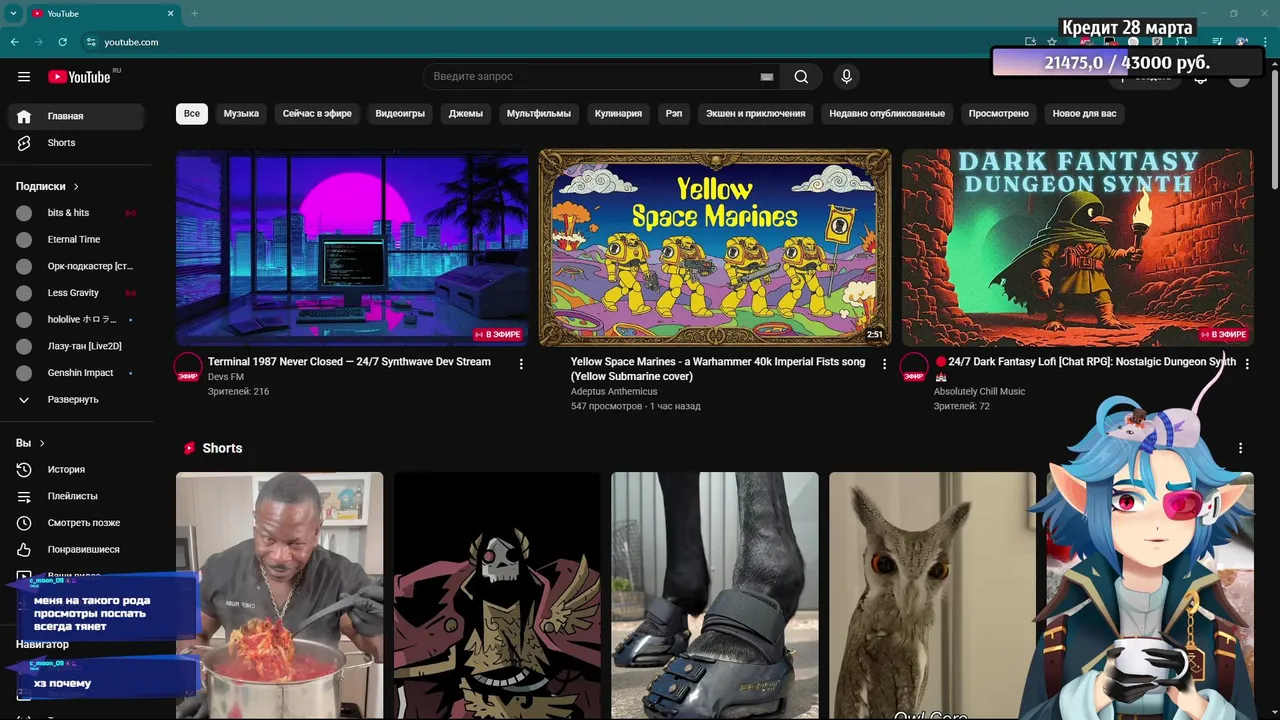
Task: Expand the Вы section arrow
Action: point(42,443)
